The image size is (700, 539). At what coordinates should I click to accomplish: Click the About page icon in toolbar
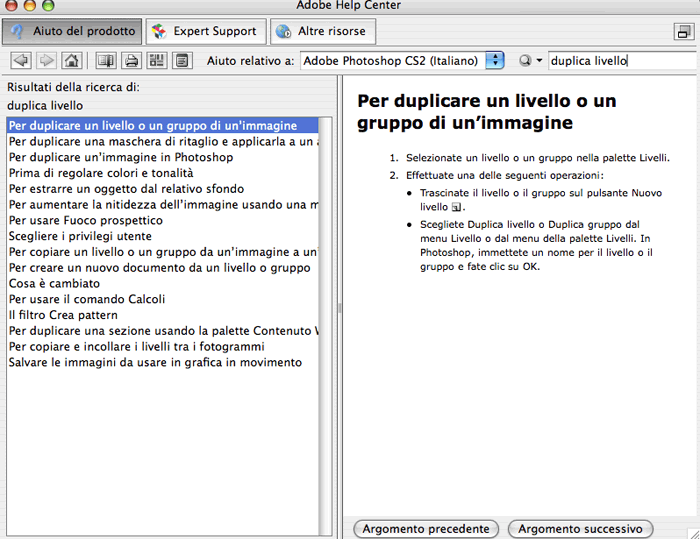coord(182,60)
